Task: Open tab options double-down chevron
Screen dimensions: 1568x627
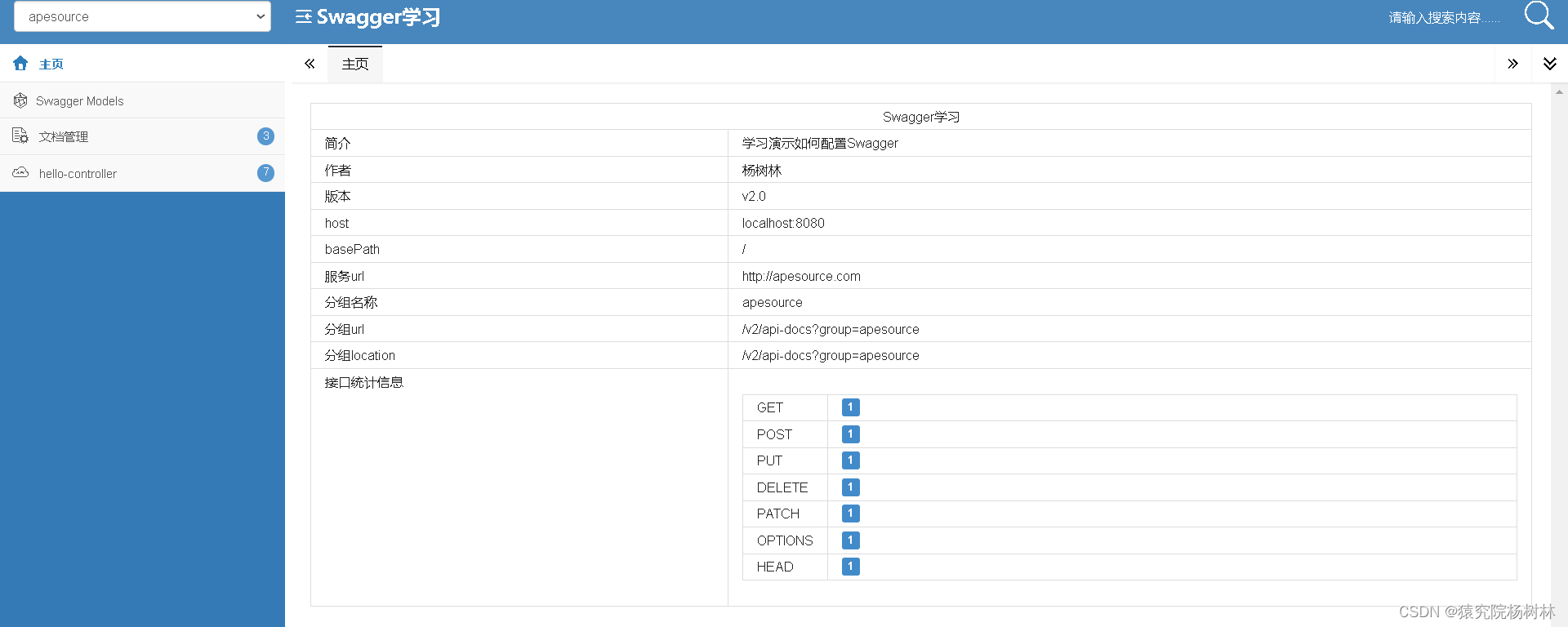Action: click(1550, 64)
